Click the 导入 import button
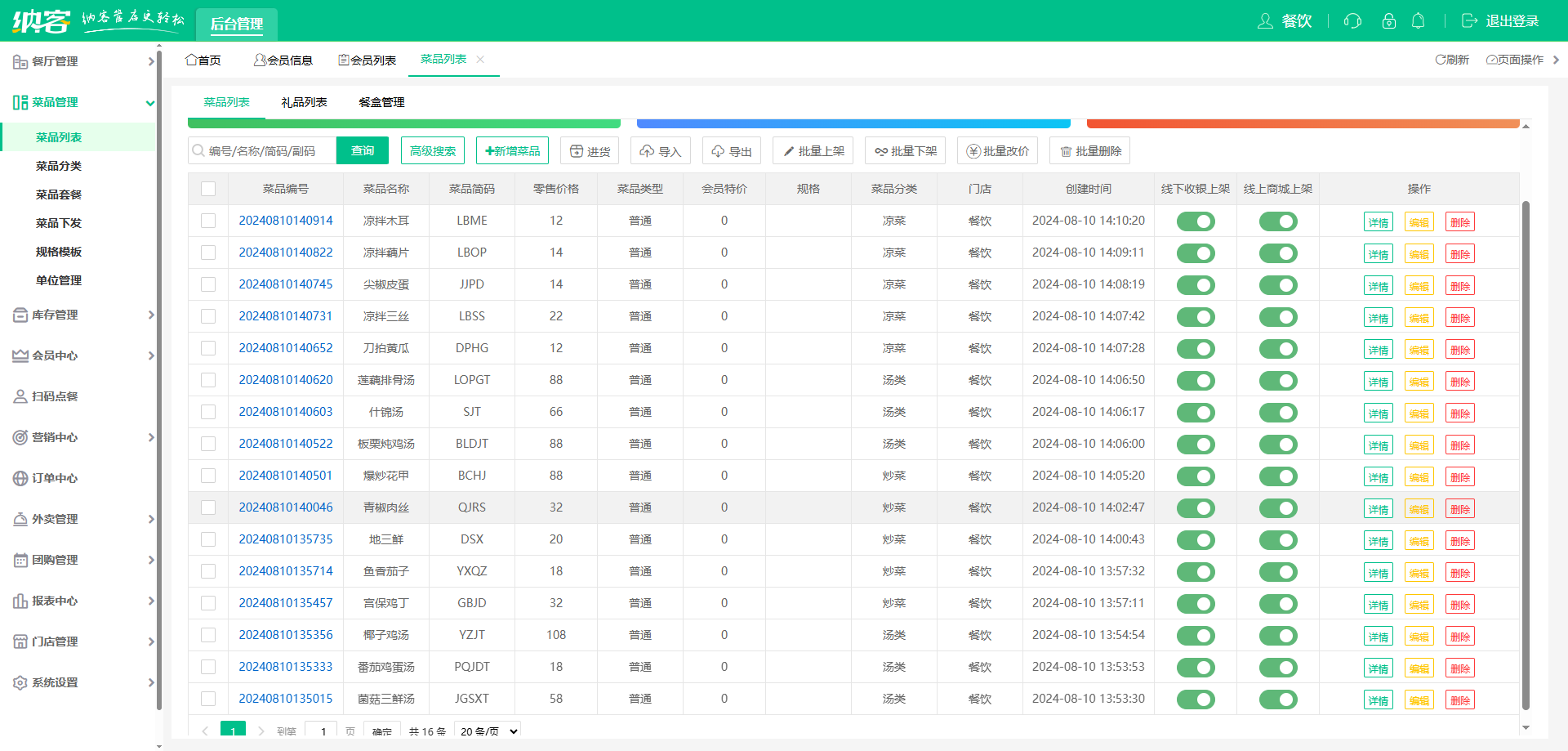1568x751 pixels. tap(661, 151)
